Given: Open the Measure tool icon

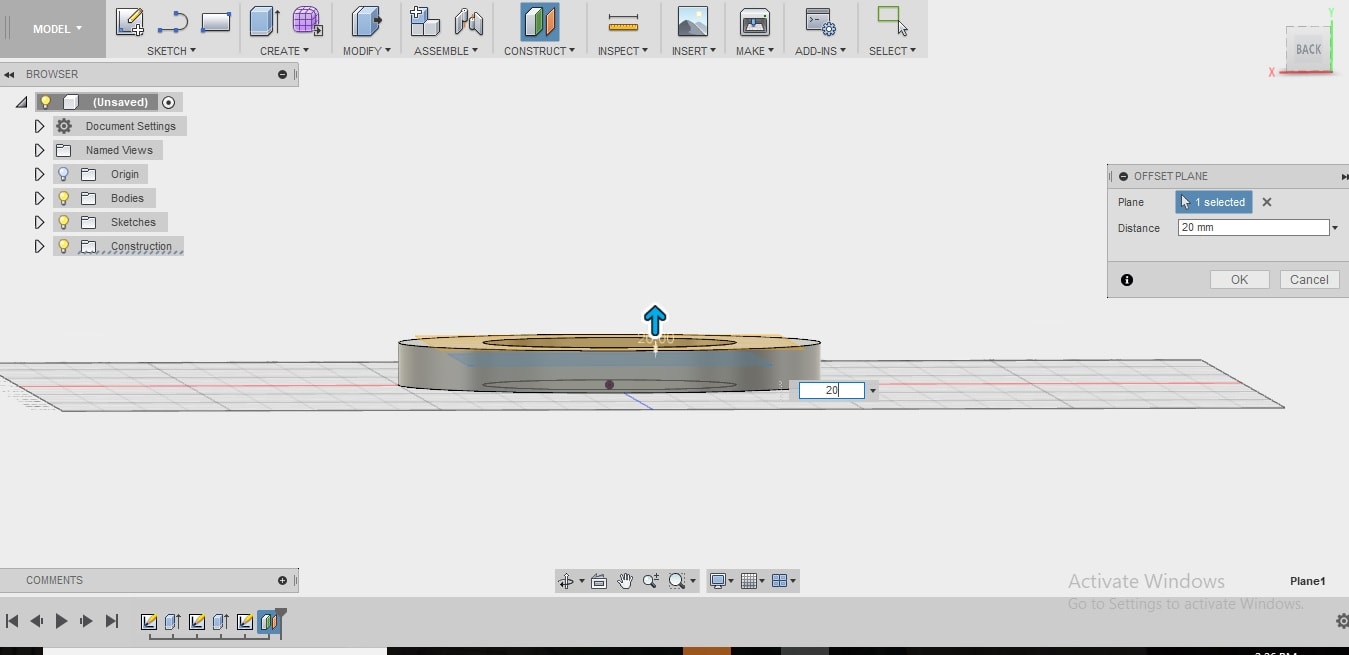Looking at the screenshot, I should click(x=623, y=22).
